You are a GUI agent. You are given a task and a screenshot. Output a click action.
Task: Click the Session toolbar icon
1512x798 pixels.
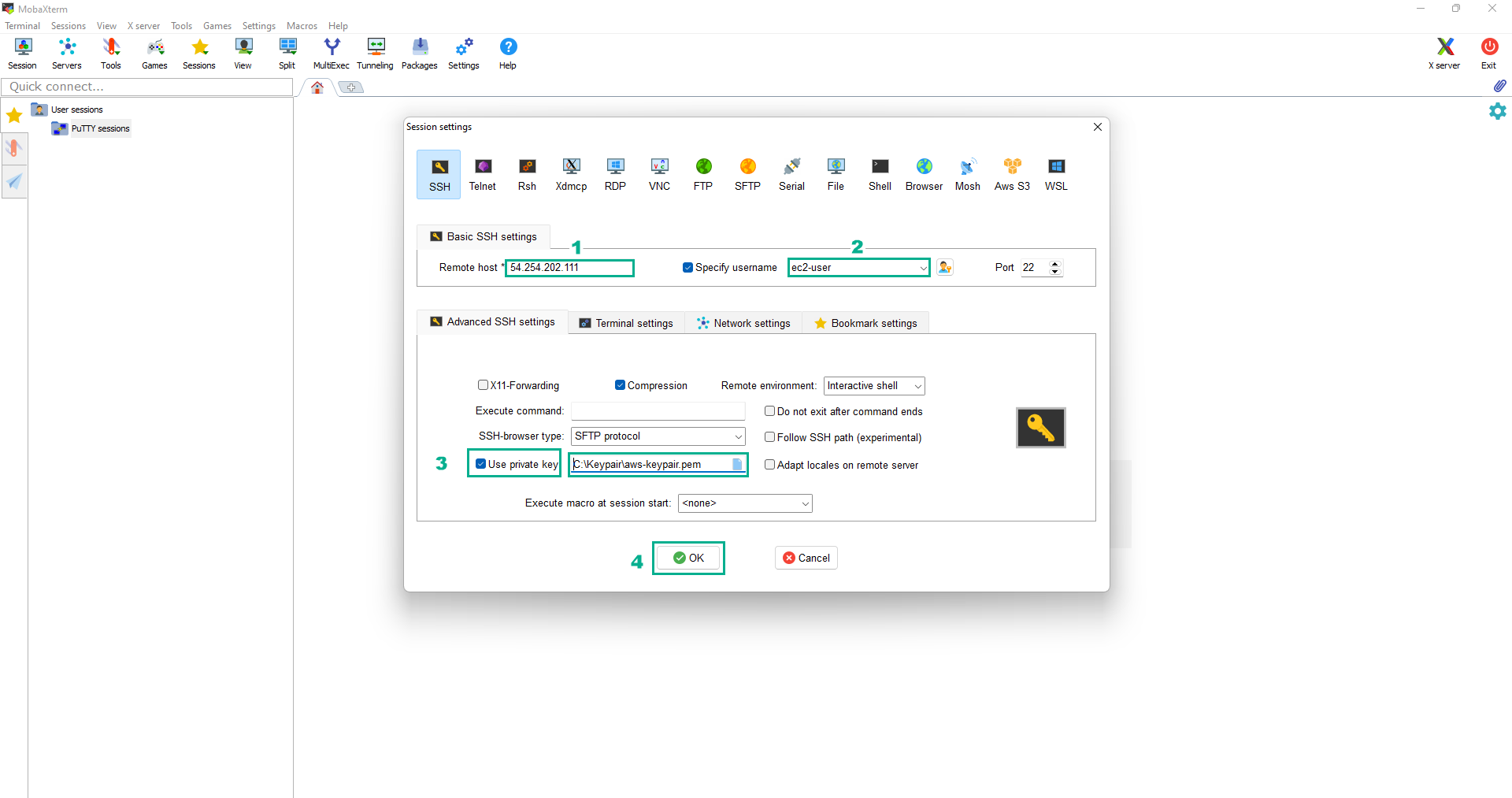point(23,54)
